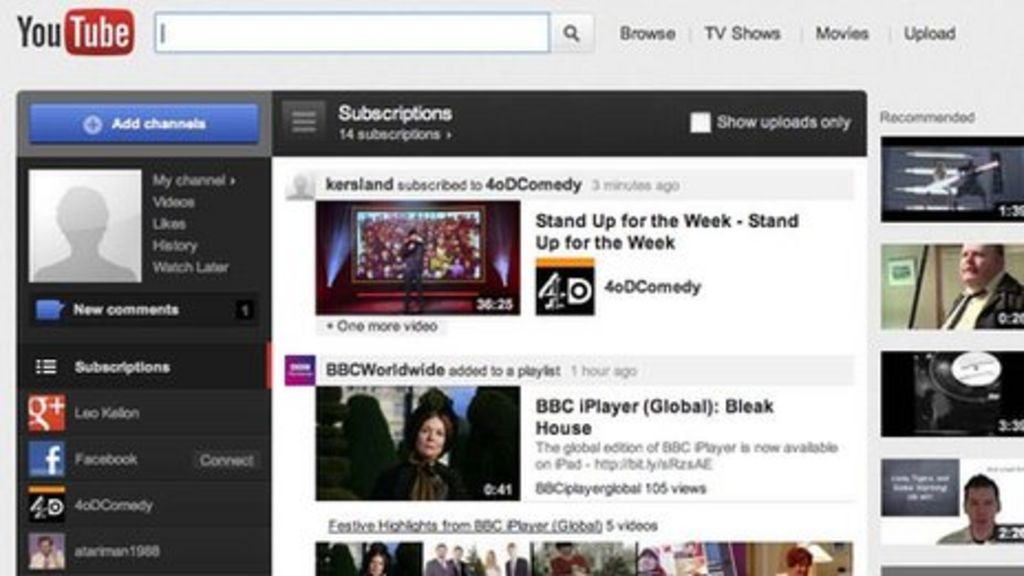Click the Add channels button
This screenshot has height=576, width=1024.
[144, 123]
